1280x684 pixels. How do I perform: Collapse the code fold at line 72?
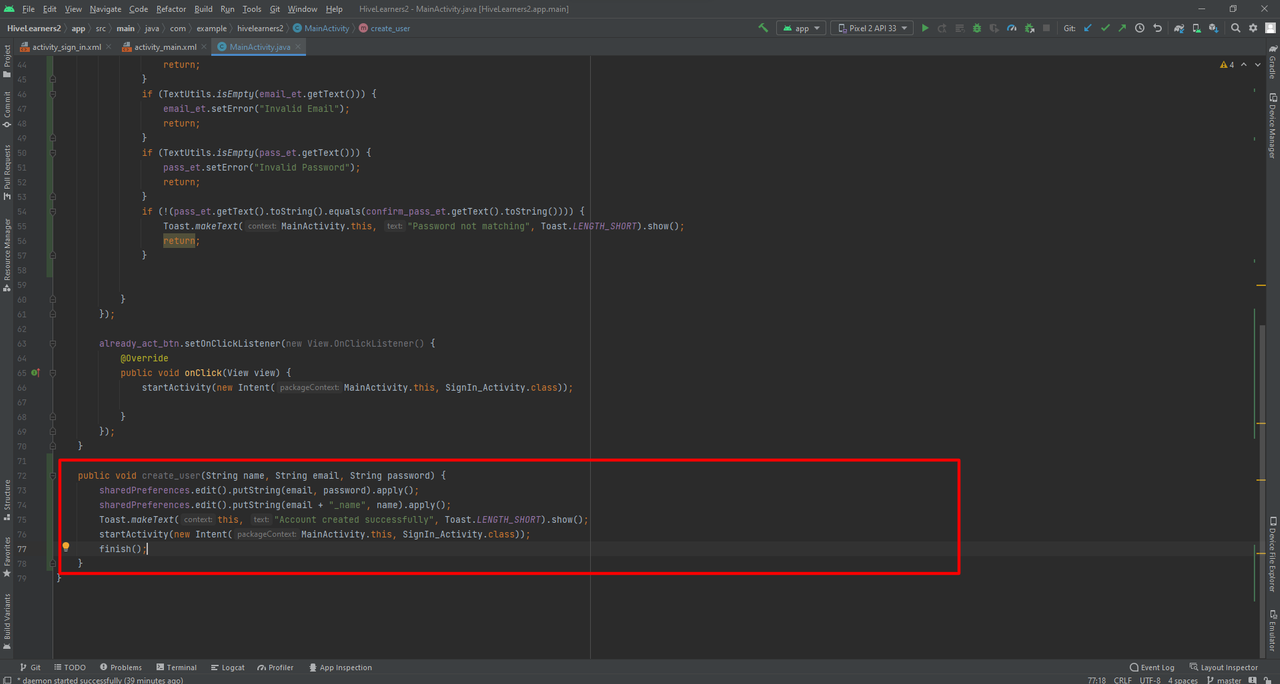[53, 475]
